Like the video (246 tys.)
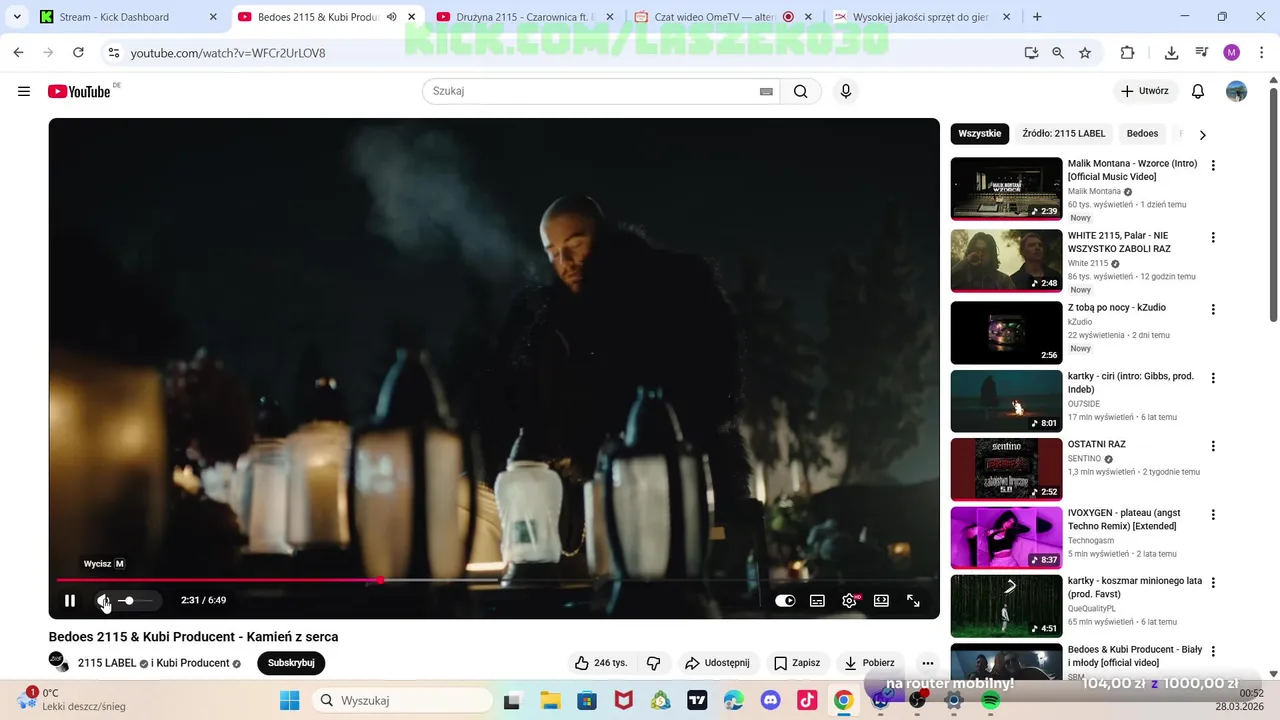The height and width of the screenshot is (720, 1280). pyautogui.click(x=600, y=663)
